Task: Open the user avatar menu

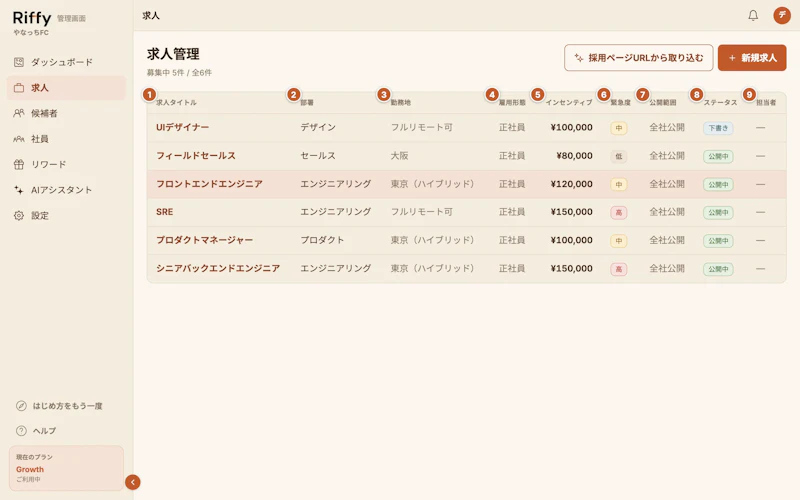Action: click(x=782, y=15)
